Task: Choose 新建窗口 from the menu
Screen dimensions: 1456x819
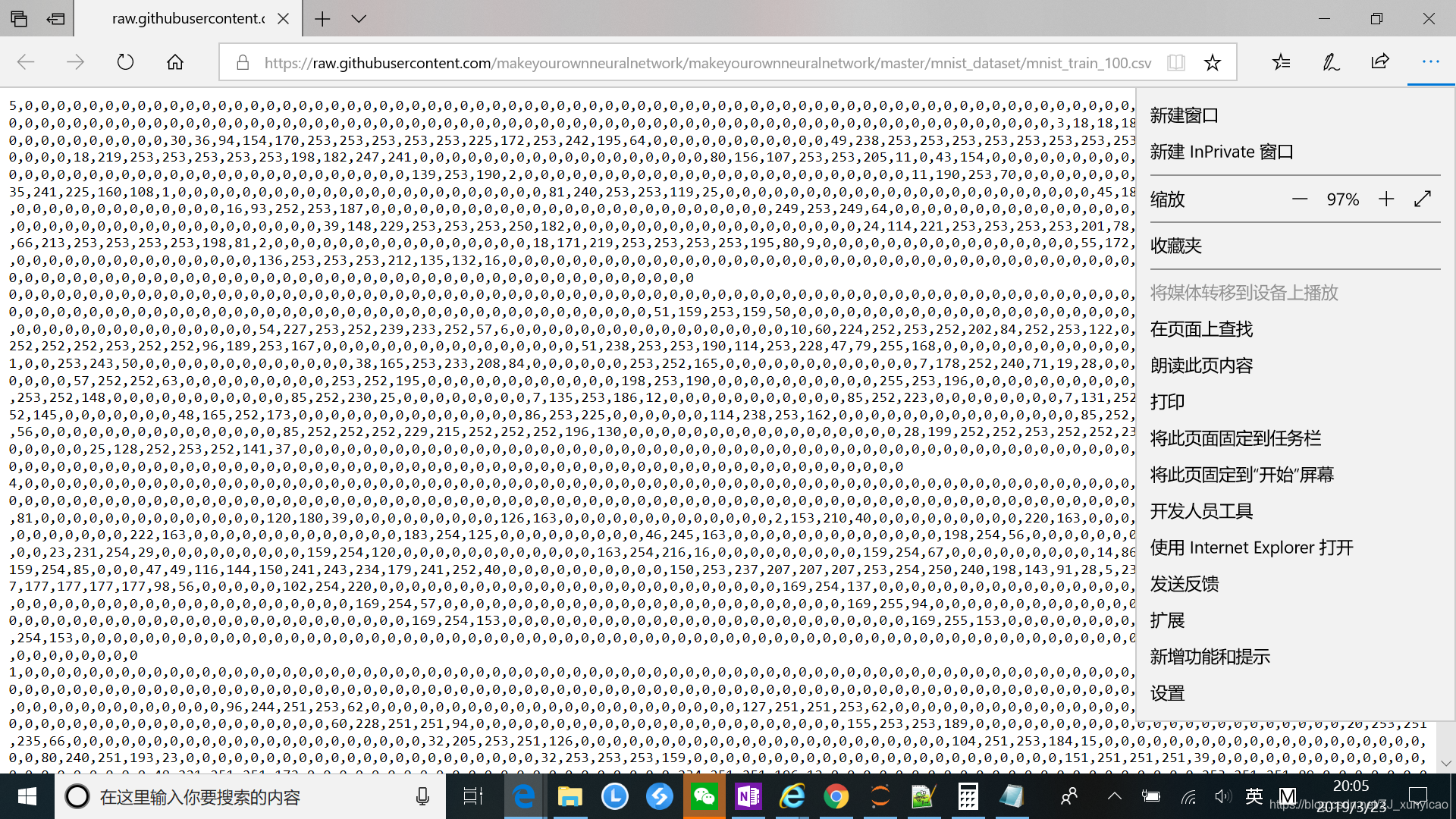Action: (1295, 115)
